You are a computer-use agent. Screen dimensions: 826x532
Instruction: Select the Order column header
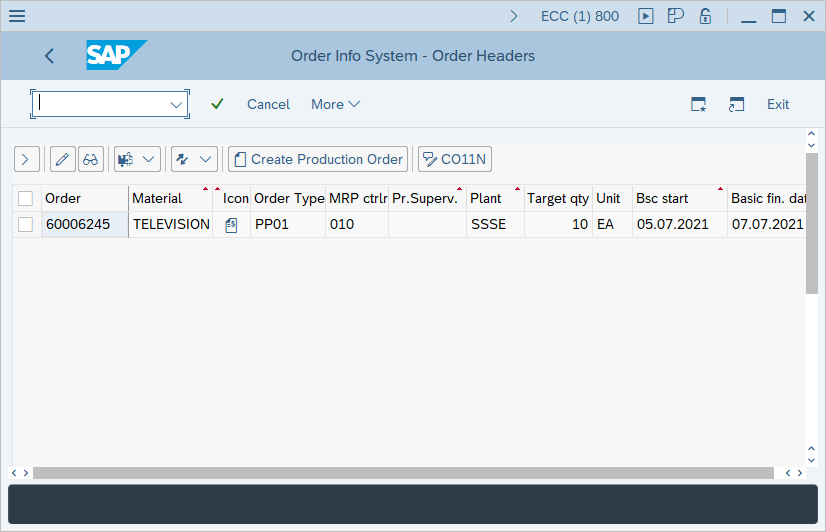pos(85,199)
